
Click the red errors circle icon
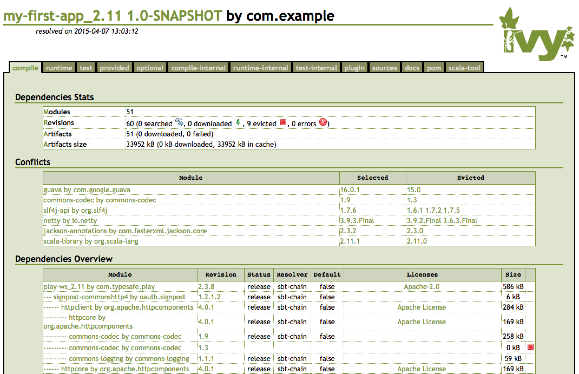point(323,122)
